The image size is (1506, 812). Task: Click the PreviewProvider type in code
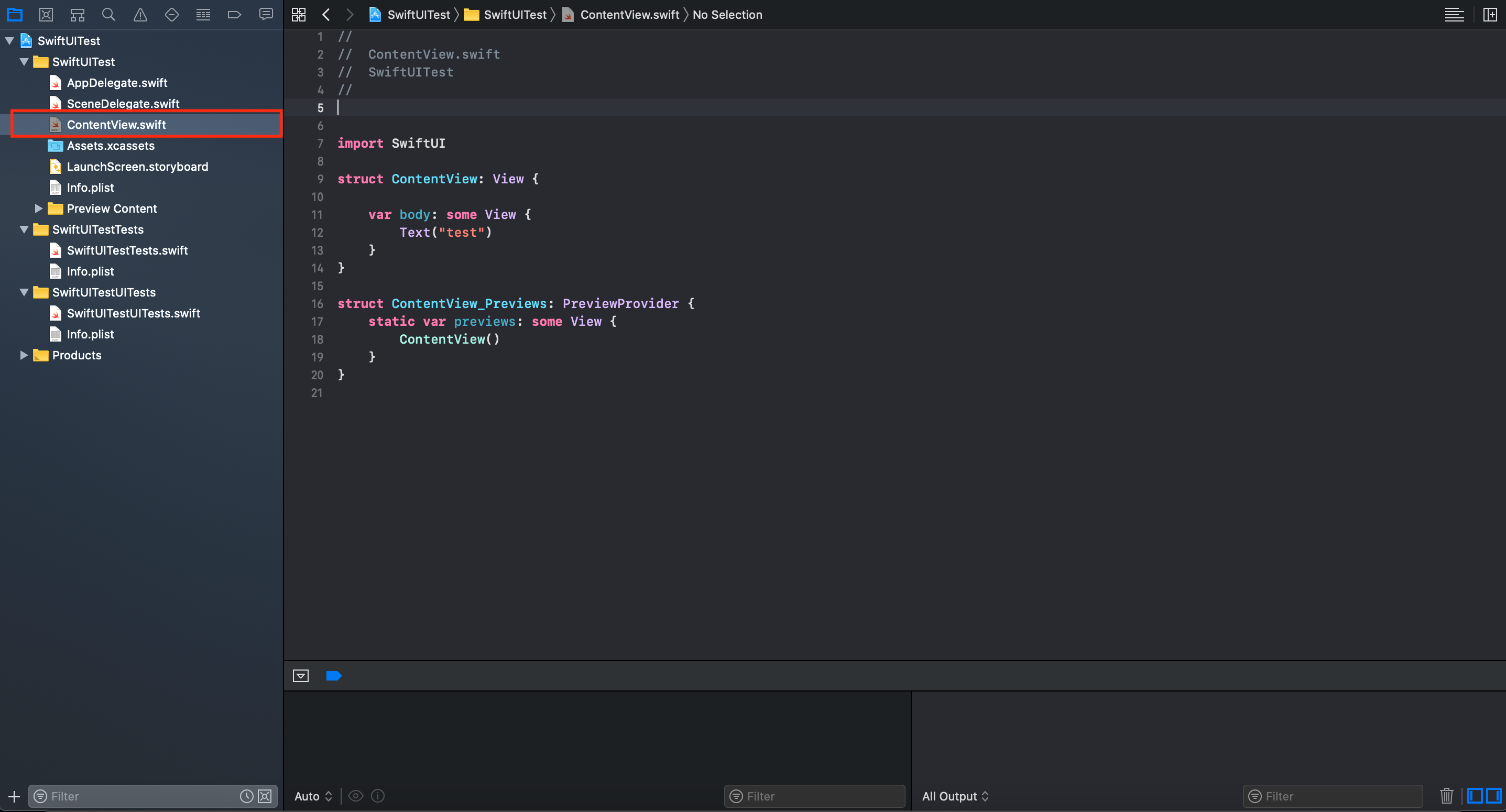pos(620,304)
